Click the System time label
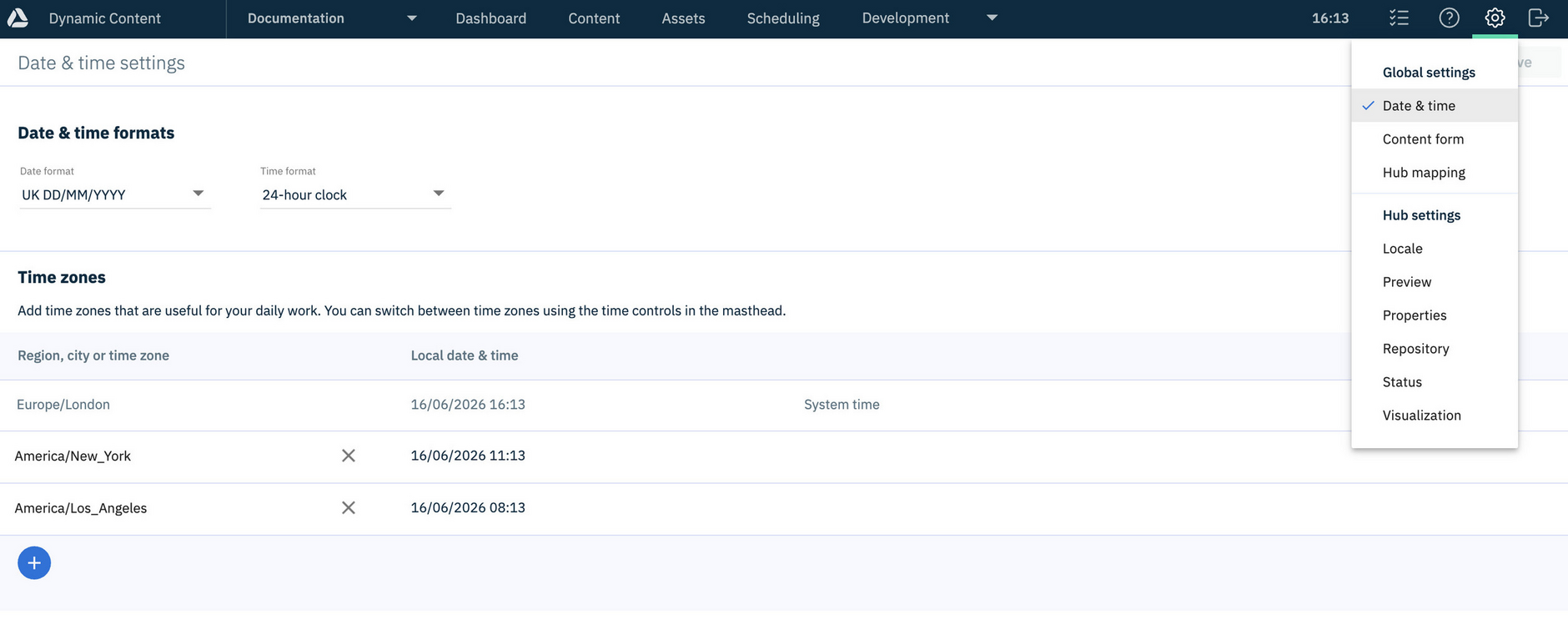 (x=842, y=405)
